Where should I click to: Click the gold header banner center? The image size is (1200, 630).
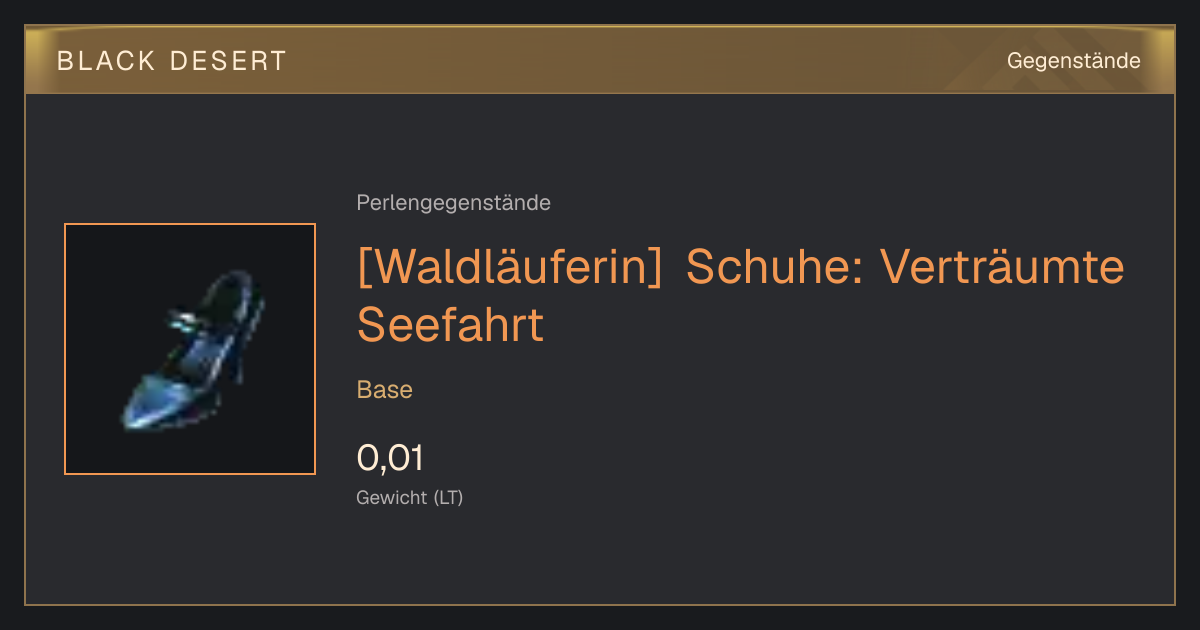pyautogui.click(x=600, y=61)
